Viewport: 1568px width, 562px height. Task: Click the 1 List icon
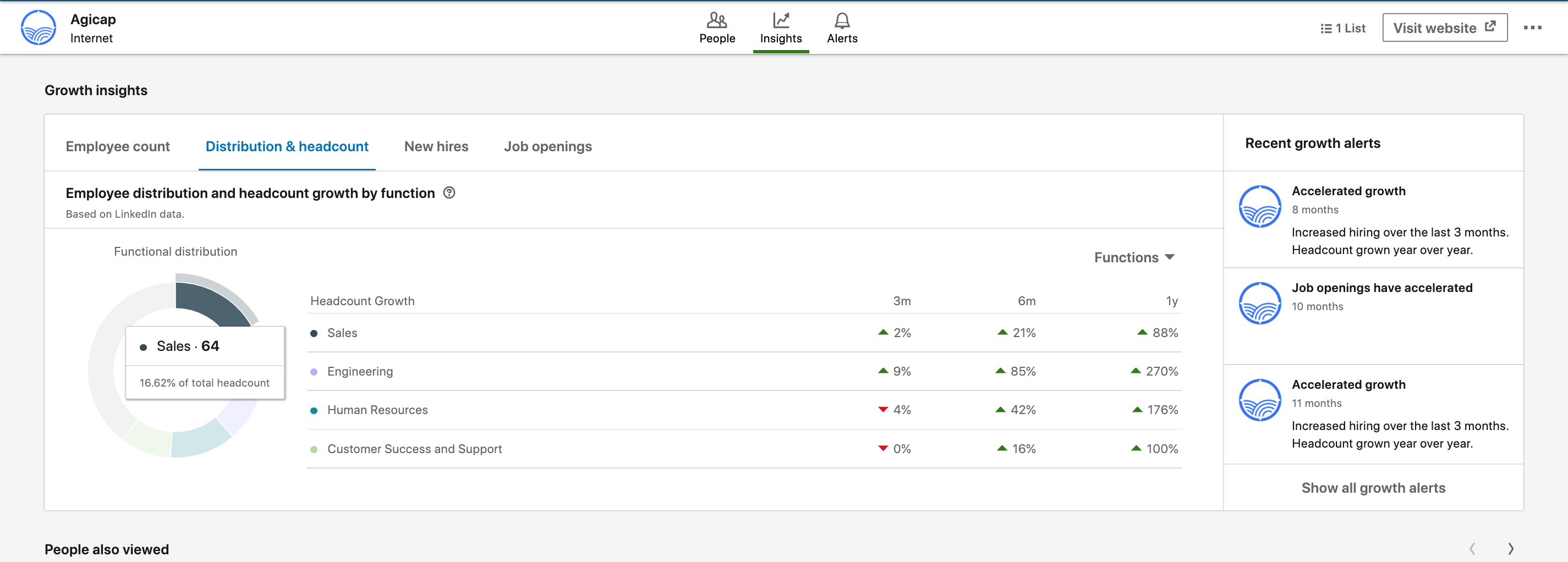coord(1326,29)
